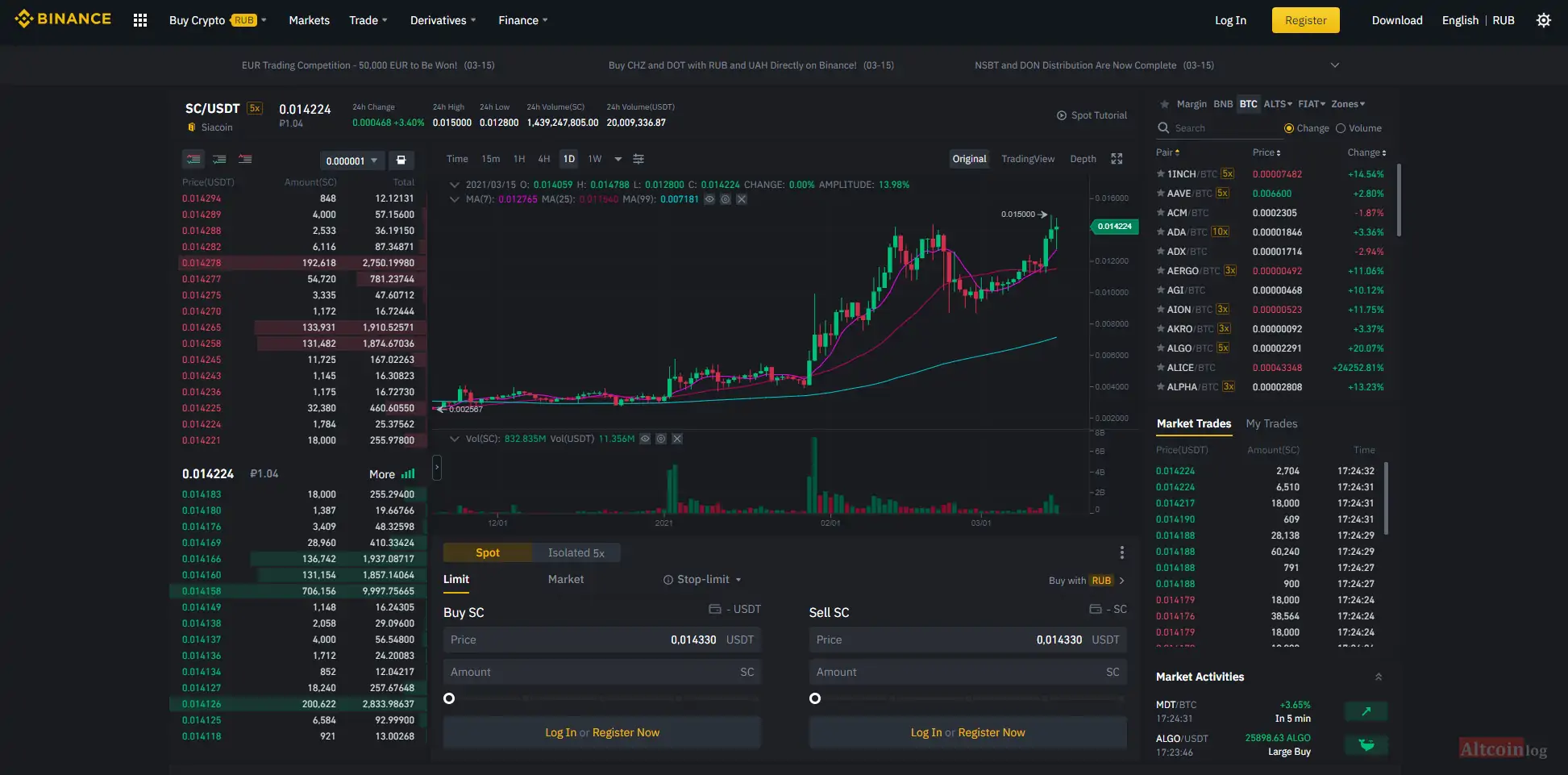1568x775 pixels.
Task: Click the MDT/BTC market activity arrow icon
Action: (1366, 711)
